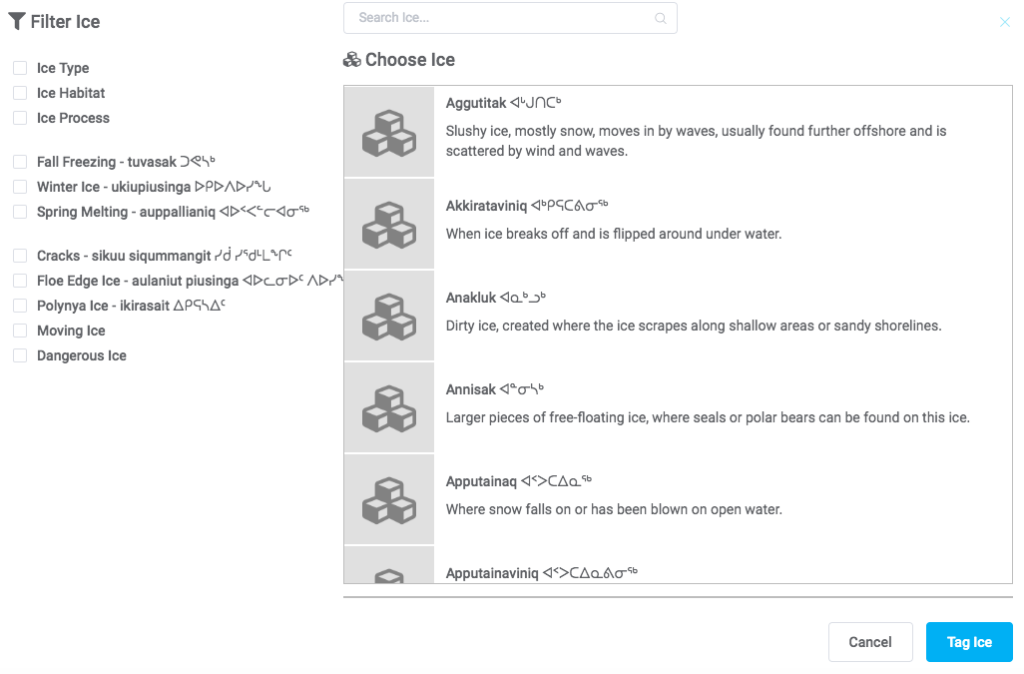This screenshot has width=1024, height=674.
Task: Select the Winter Ice - ukiupiusinga checkbox
Action: click(x=20, y=187)
